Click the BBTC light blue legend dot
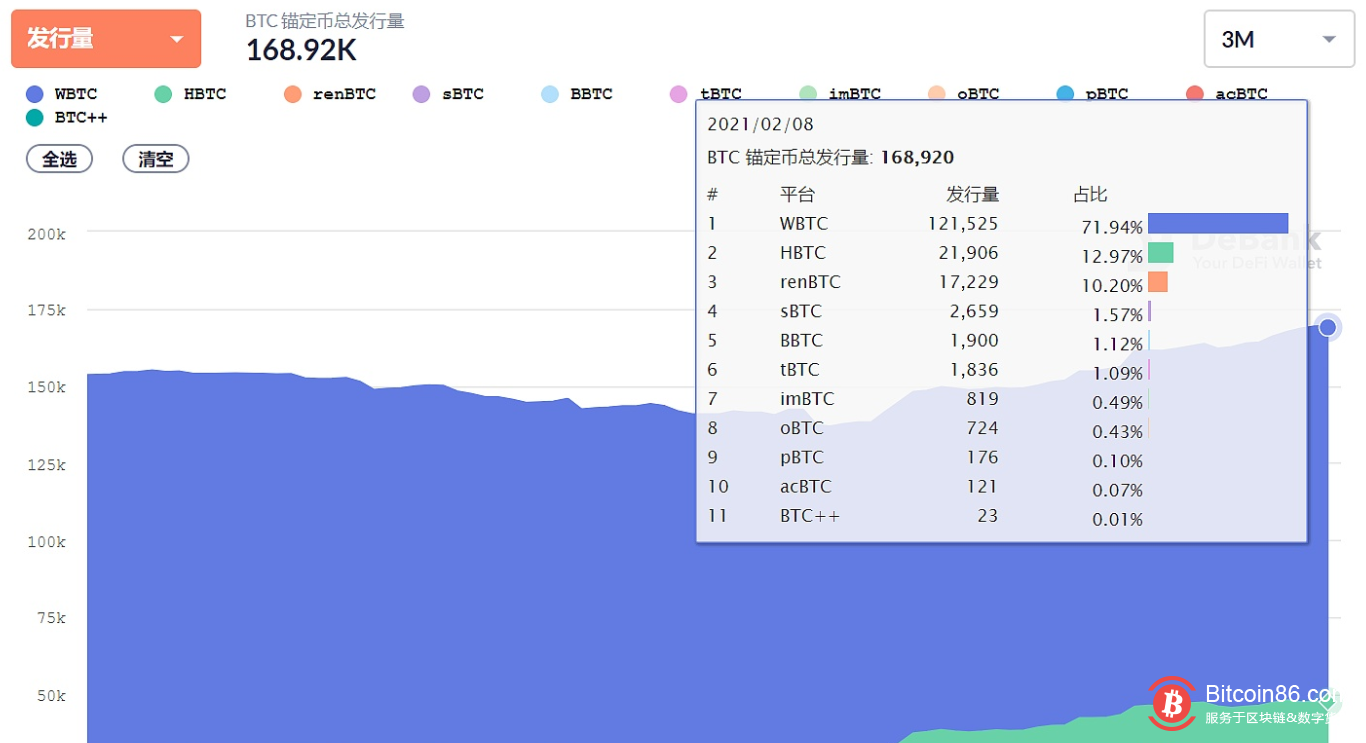This screenshot has height=743, width=1366. 549,93
